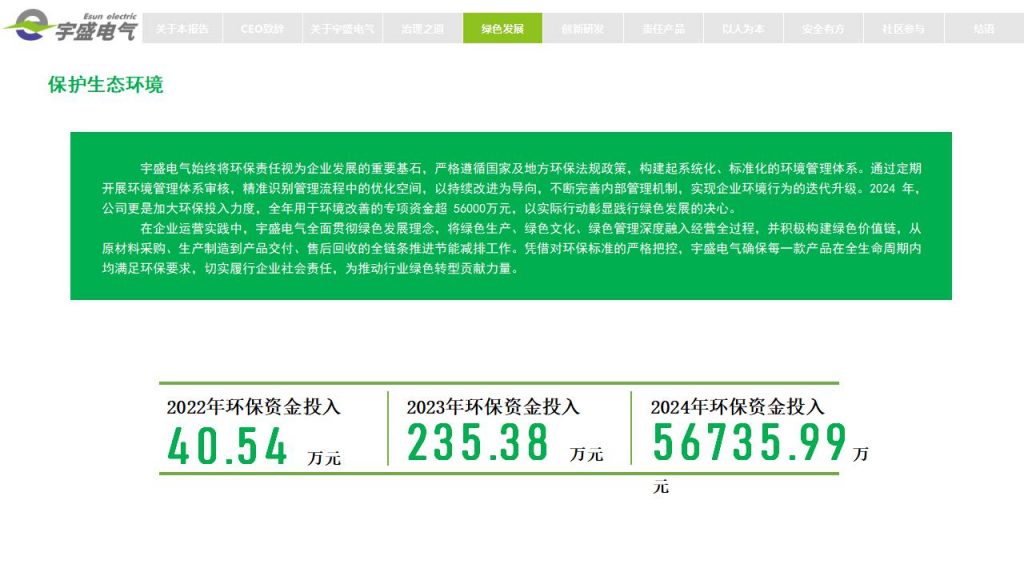Click the 保护生态环境 section heading
The image size is (1024, 576).
click(x=105, y=85)
